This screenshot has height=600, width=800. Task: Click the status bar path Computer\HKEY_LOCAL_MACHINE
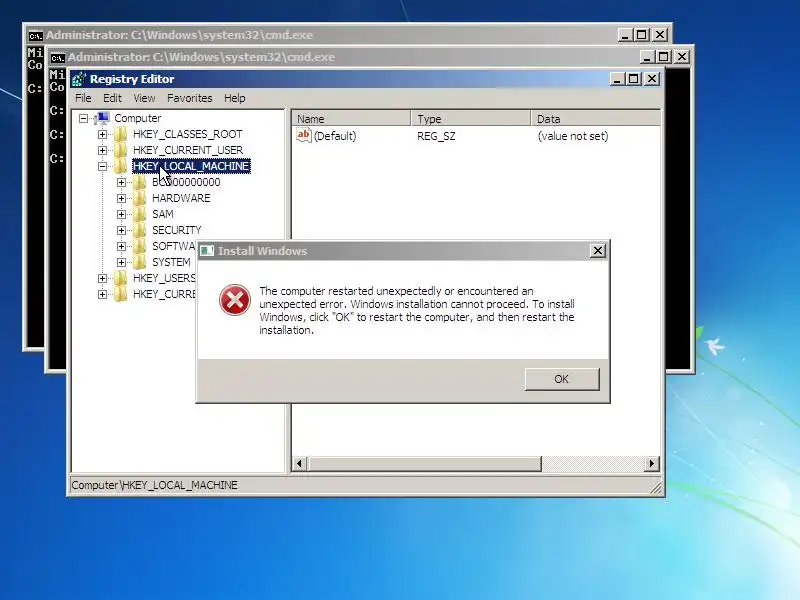point(155,485)
